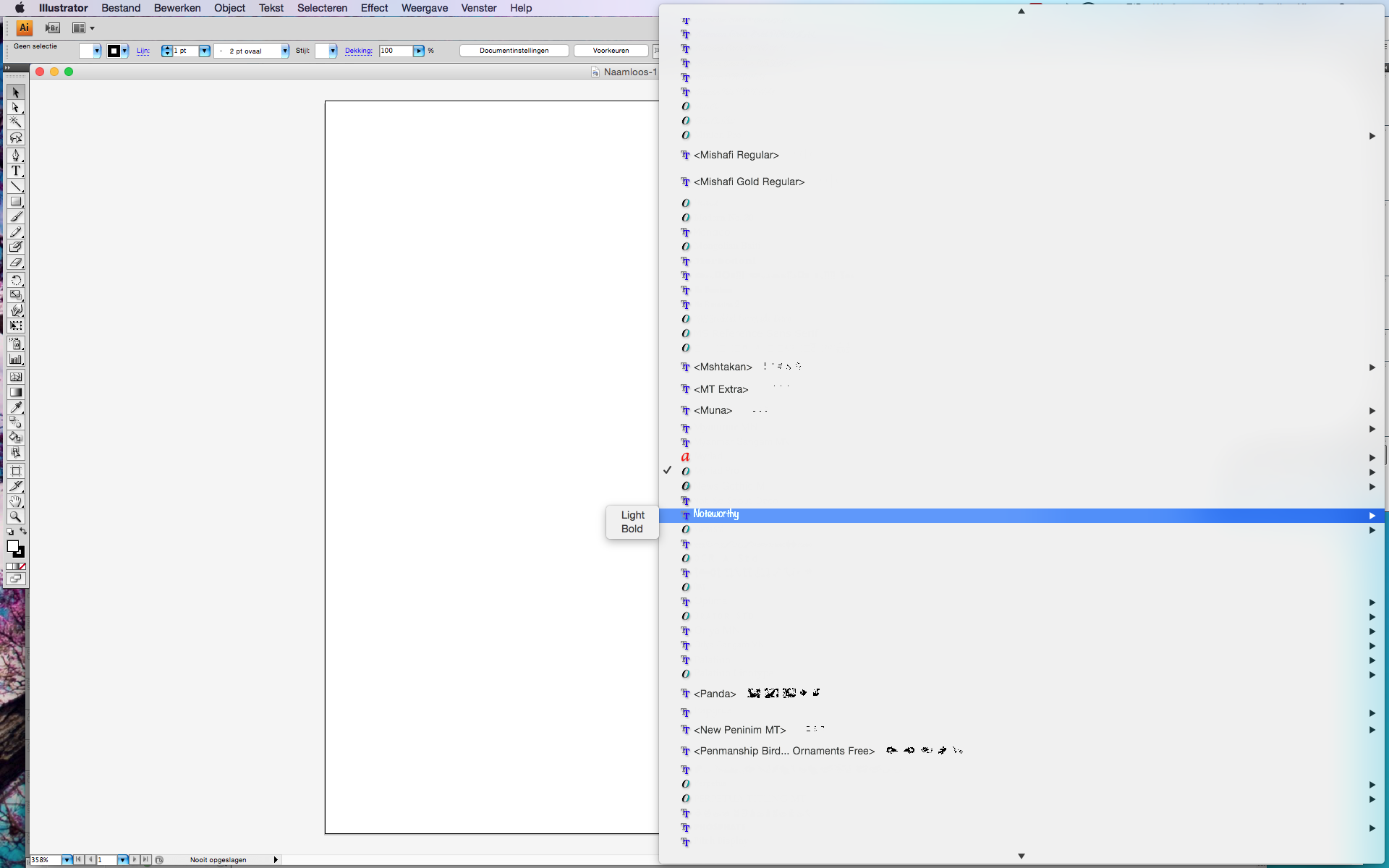Select the Selection (black arrow) tool
This screenshot has height=868, width=1389.
click(16, 93)
